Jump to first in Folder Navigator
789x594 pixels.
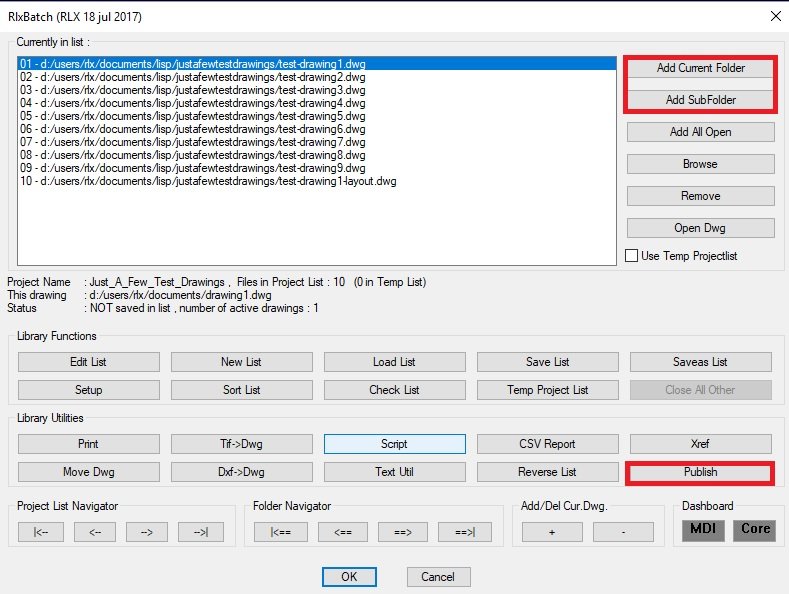(x=281, y=532)
